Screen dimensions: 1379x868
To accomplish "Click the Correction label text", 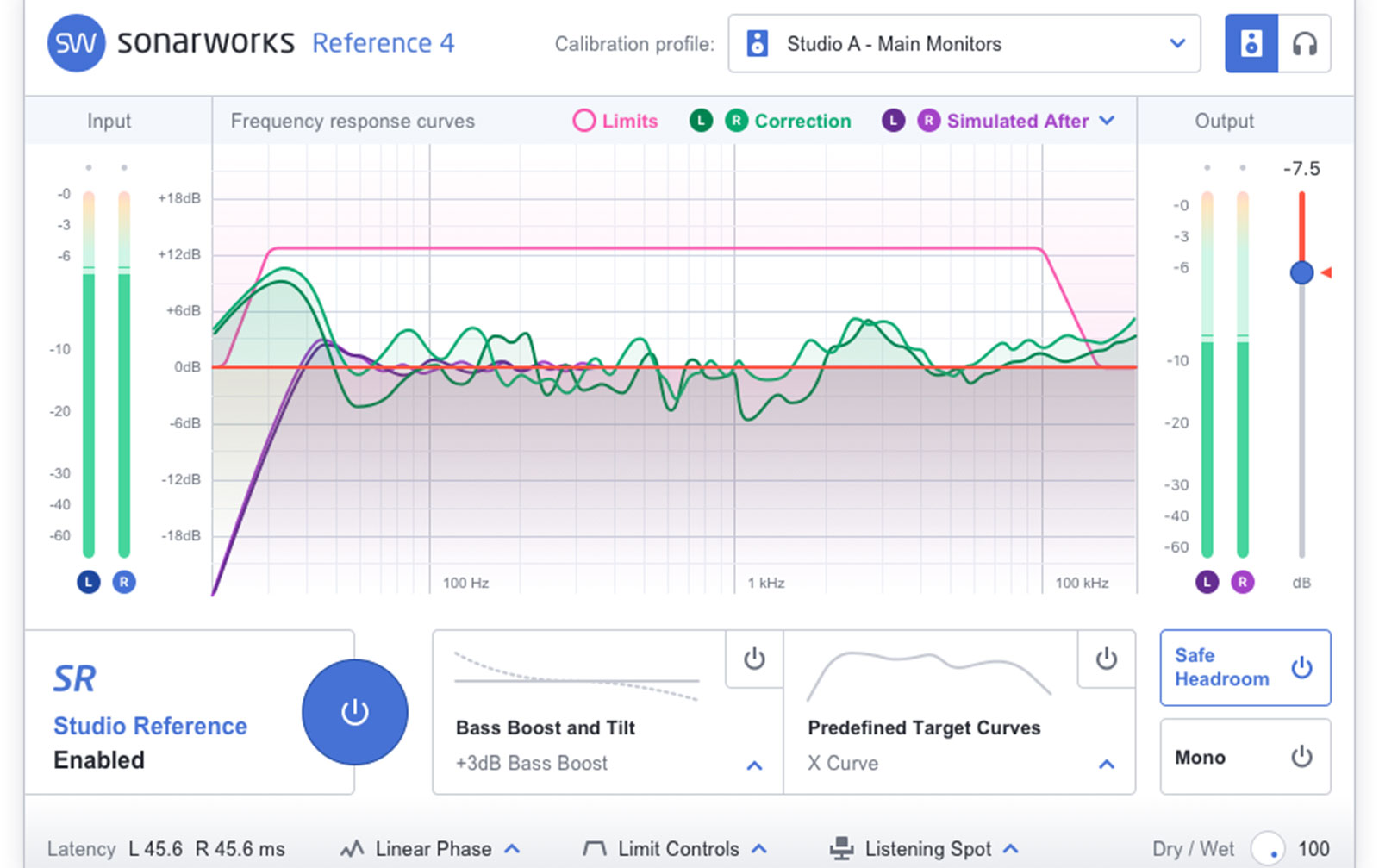I will (x=802, y=121).
